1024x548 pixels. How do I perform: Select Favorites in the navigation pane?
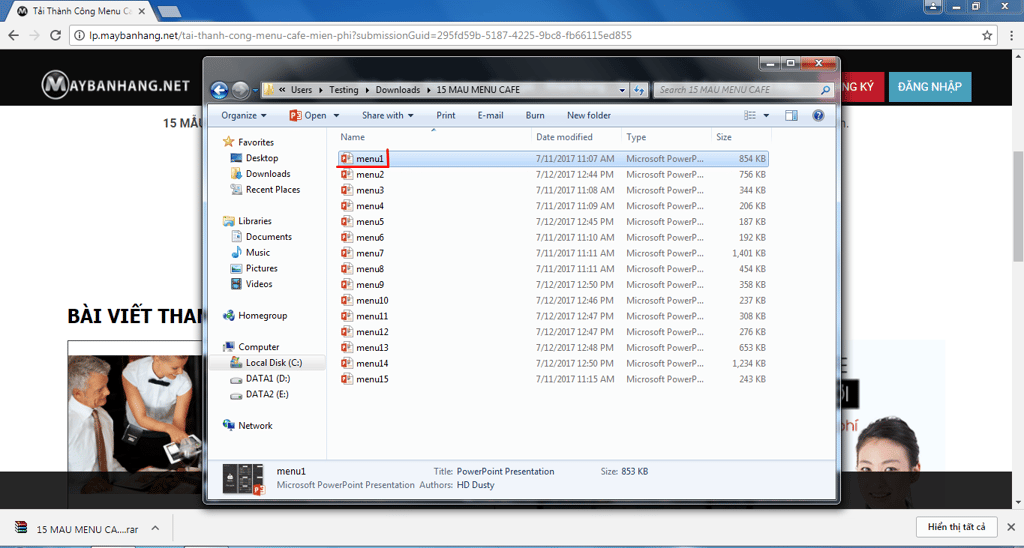[256, 142]
